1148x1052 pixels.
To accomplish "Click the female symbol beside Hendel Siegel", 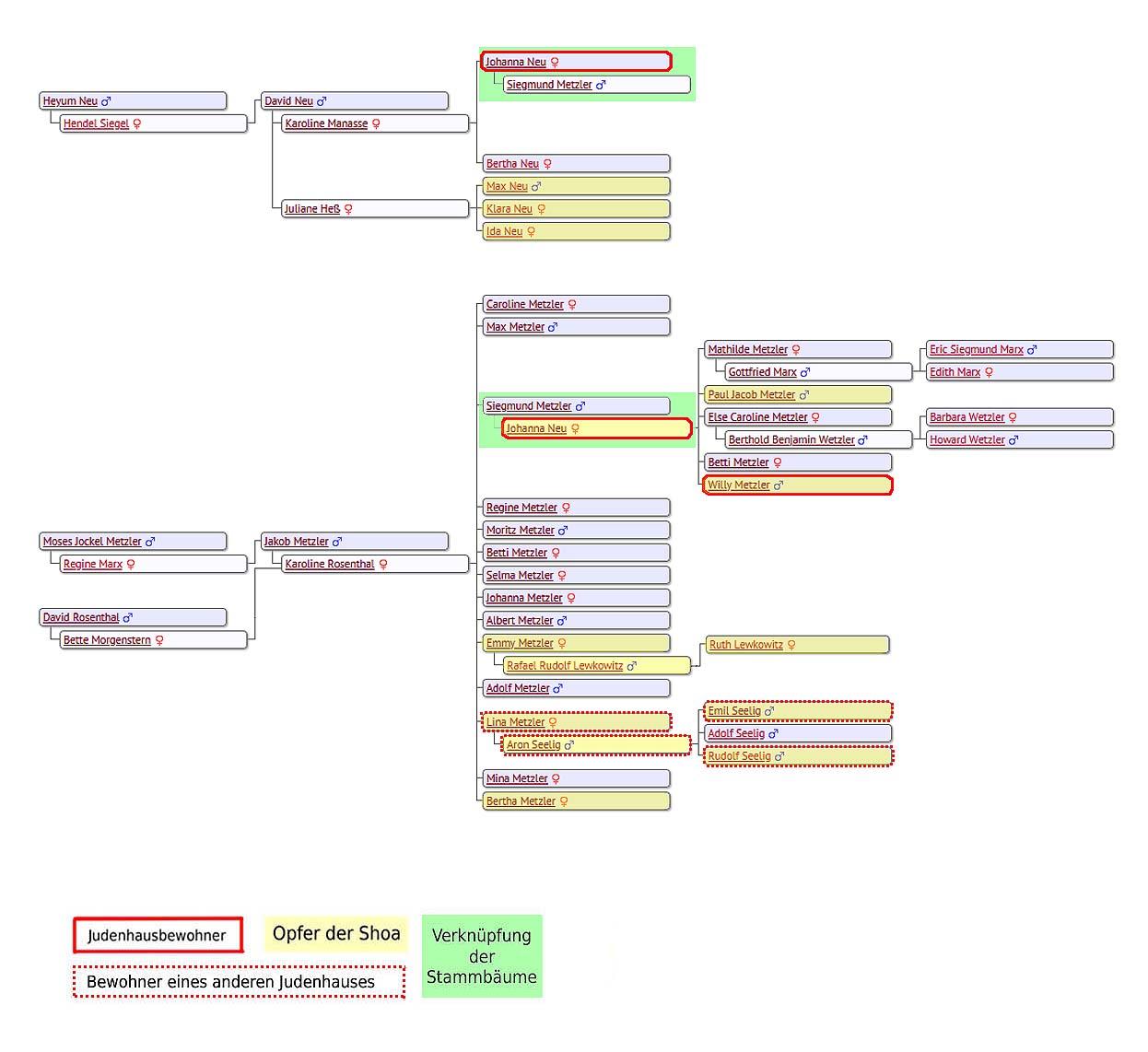I will [137, 123].
